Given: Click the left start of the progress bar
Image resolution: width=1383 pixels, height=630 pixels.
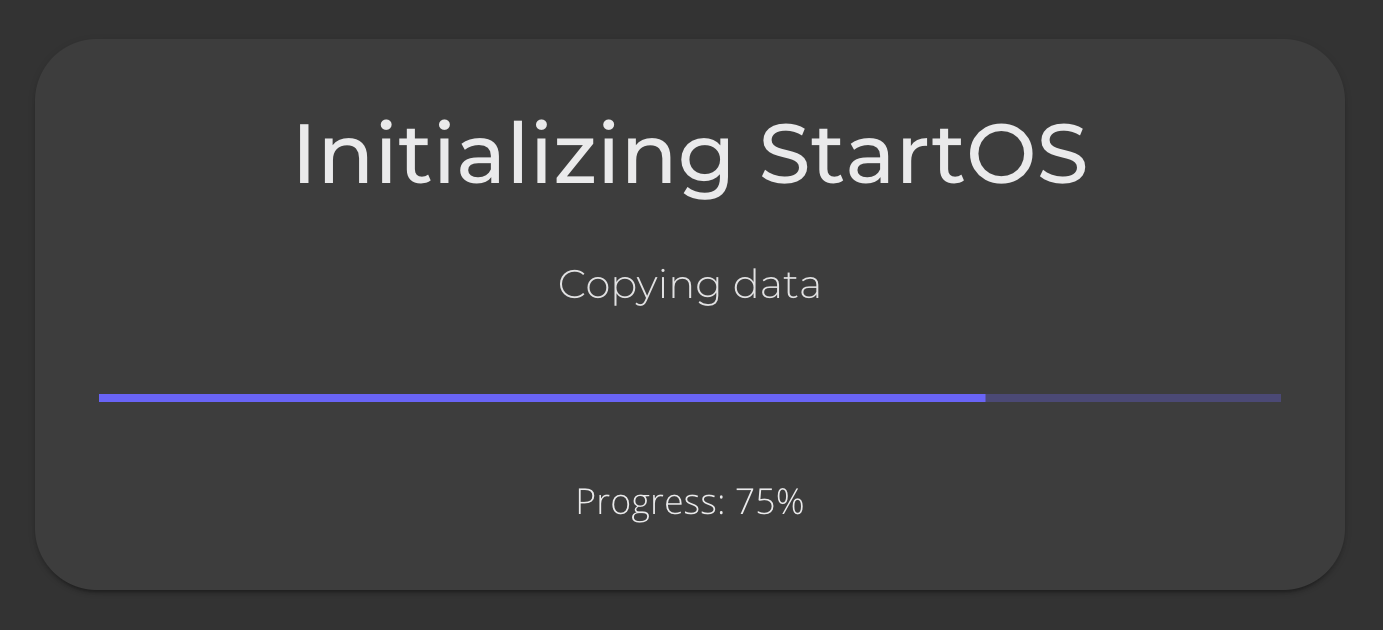Looking at the screenshot, I should (x=103, y=398).
